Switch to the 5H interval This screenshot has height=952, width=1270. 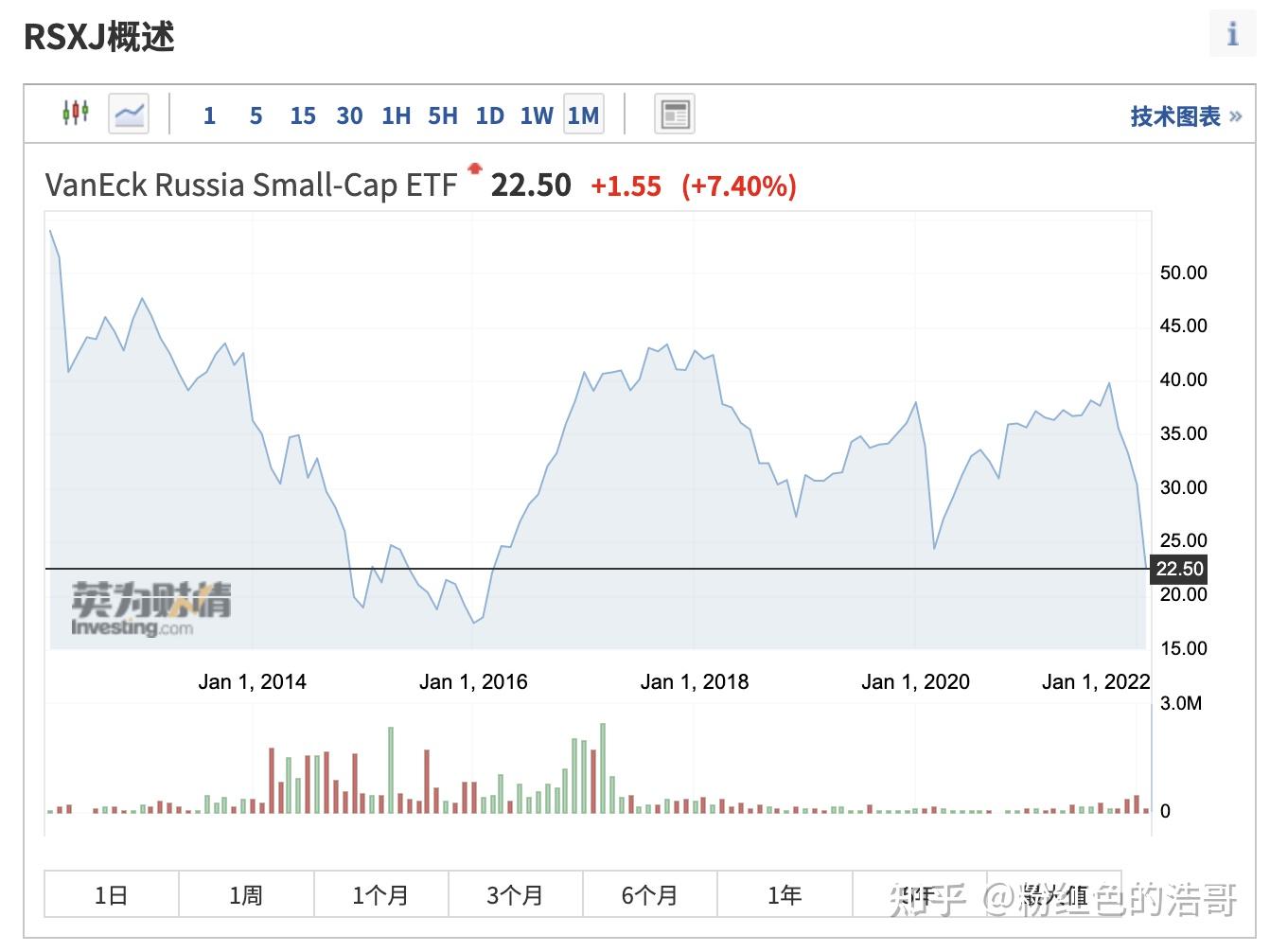442,115
